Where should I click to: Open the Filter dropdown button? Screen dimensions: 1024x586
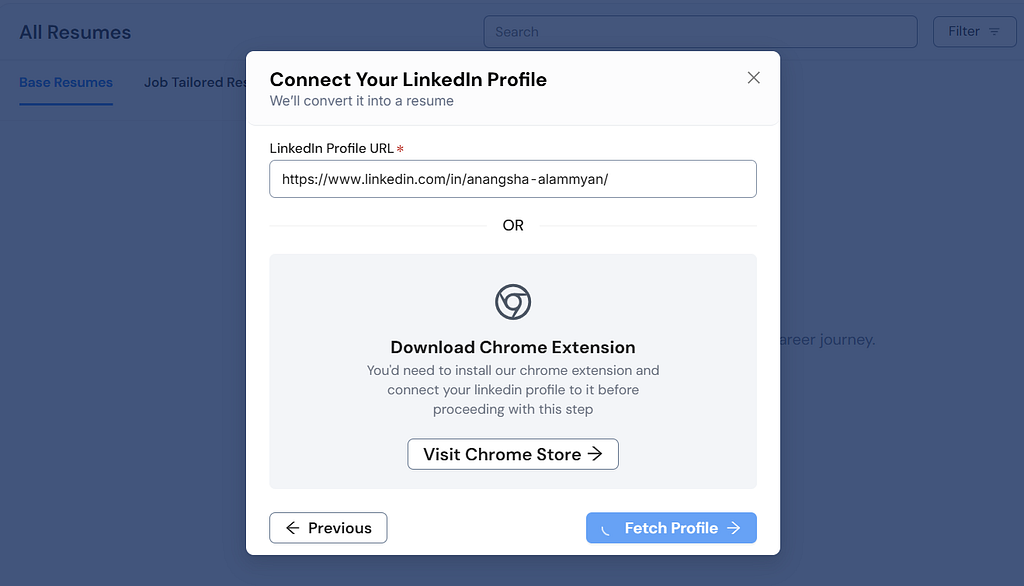(x=974, y=31)
